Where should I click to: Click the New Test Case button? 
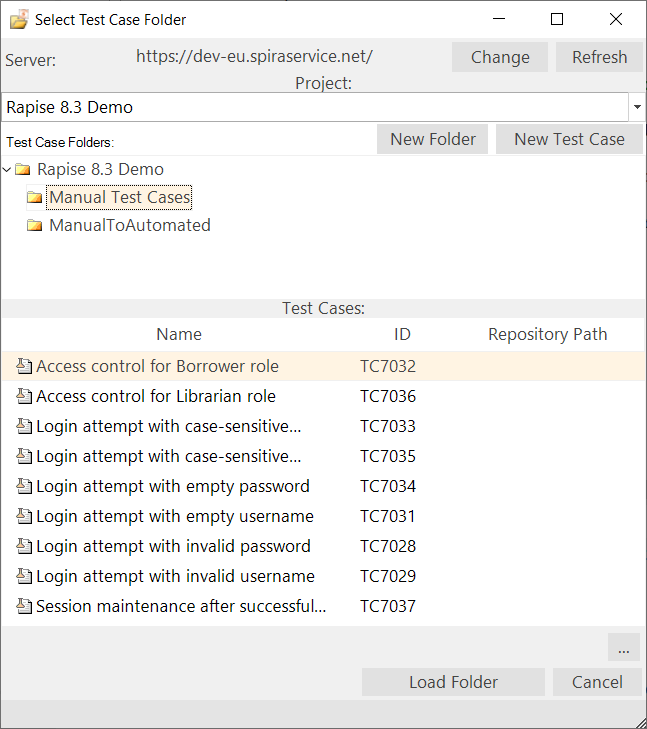click(569, 139)
